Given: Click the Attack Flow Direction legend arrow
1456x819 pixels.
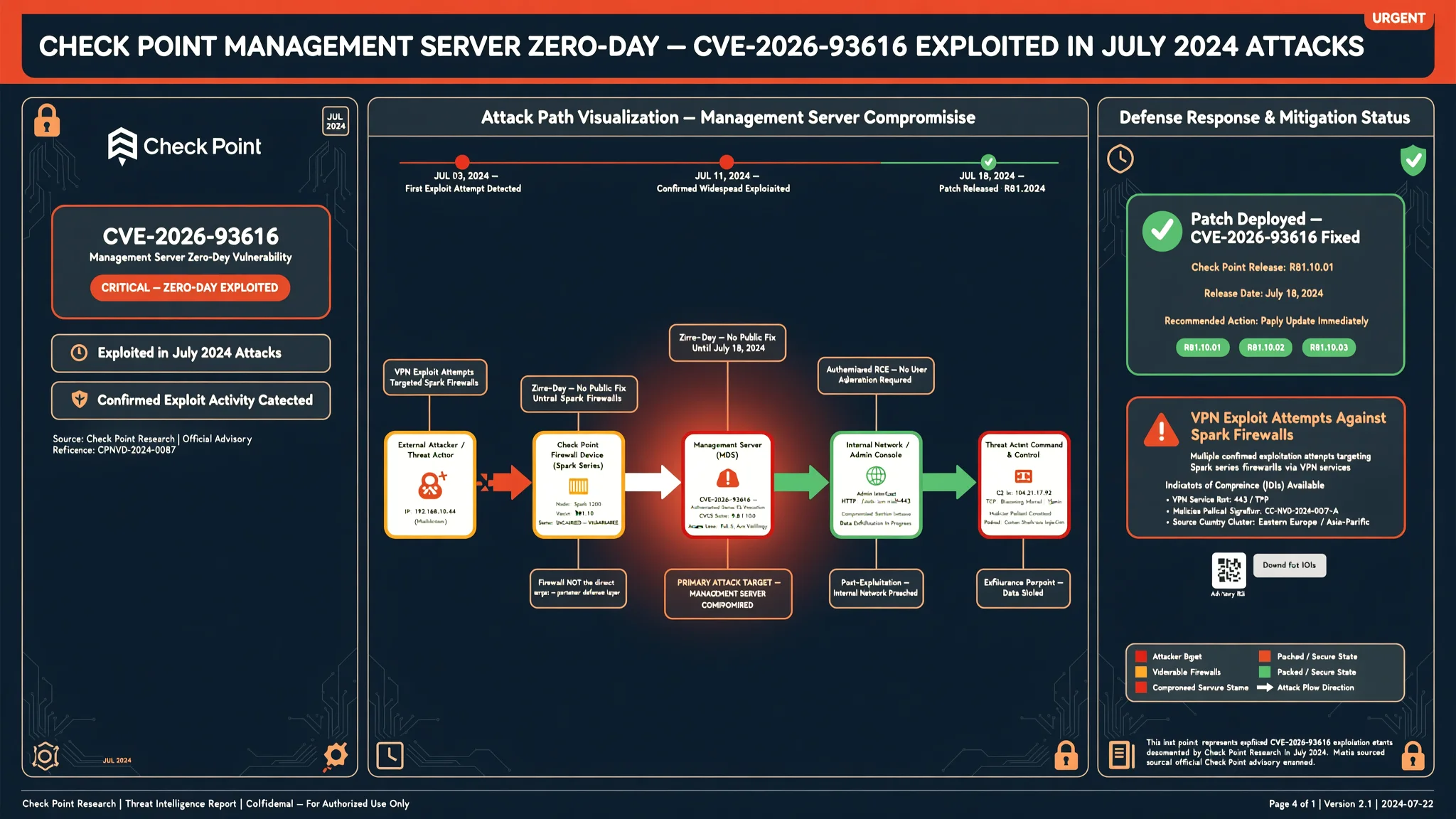Looking at the screenshot, I should [1265, 687].
